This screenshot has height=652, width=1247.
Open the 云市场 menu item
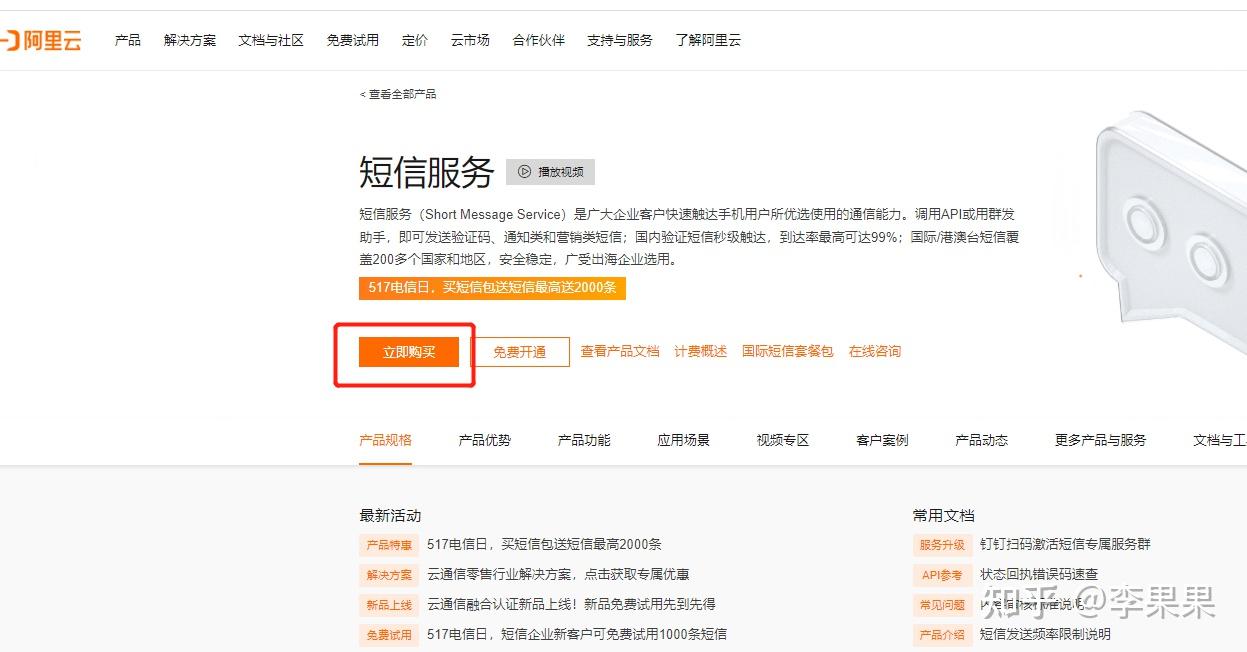[470, 40]
